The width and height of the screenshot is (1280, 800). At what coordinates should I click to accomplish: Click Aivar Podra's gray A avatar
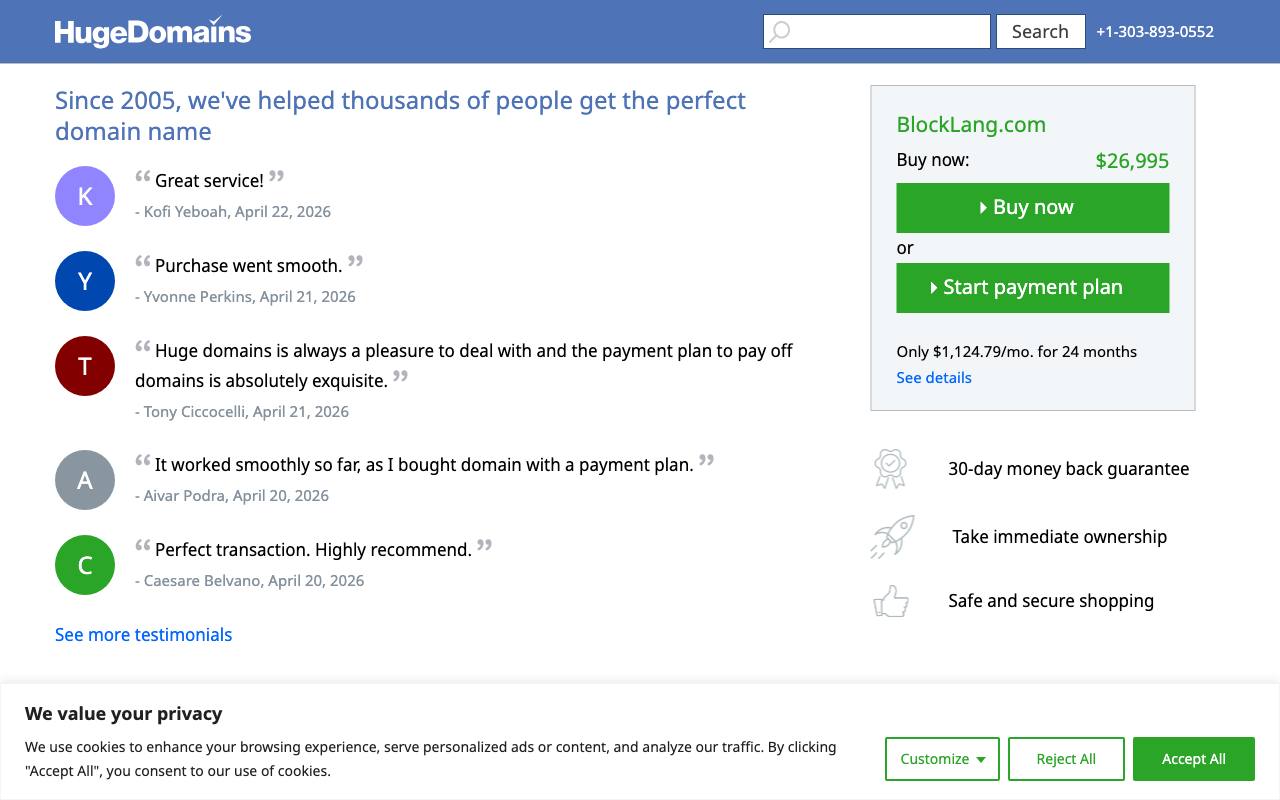tap(85, 480)
